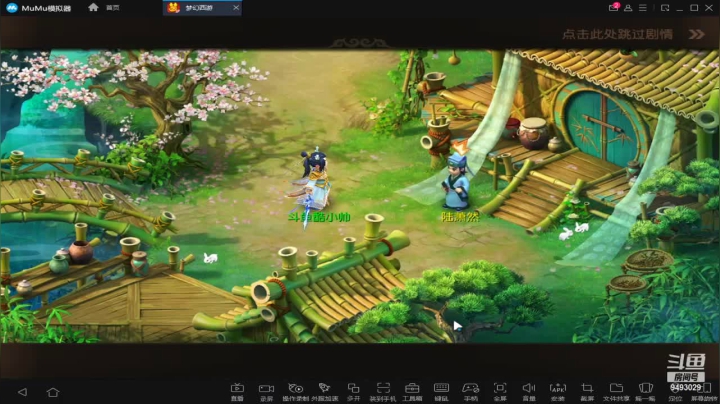Launch the rocket acceleration tool
Viewport: 720px width, 404px height.
click(325, 392)
